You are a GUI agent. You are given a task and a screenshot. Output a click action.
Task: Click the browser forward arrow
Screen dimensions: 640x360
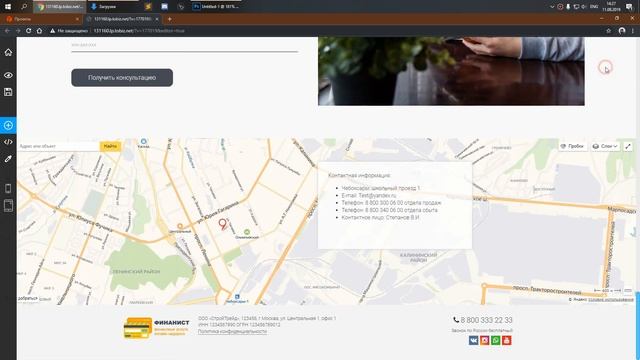coord(18,31)
